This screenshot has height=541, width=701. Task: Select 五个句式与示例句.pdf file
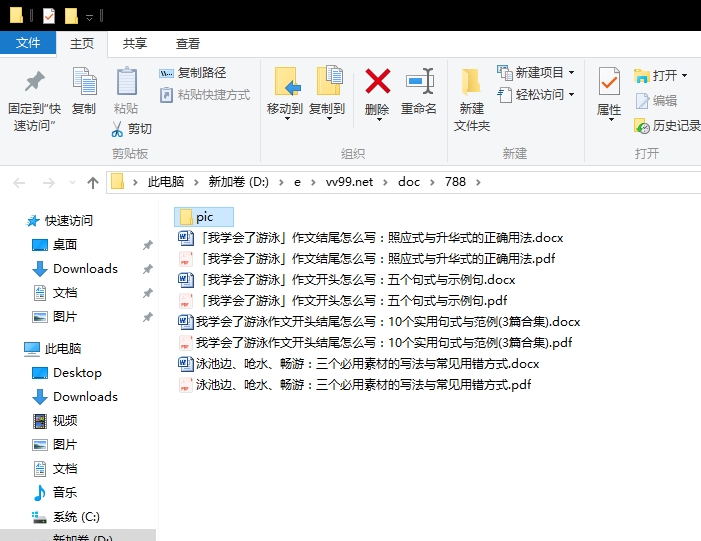point(343,301)
